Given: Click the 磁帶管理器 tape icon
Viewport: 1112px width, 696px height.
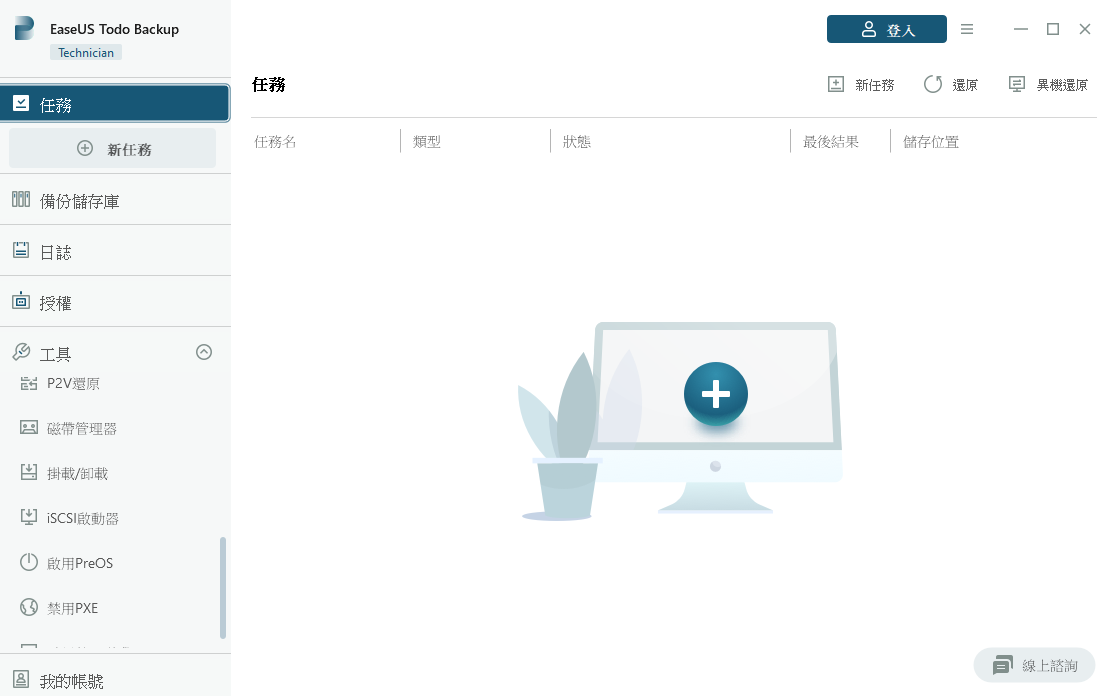Looking at the screenshot, I should (x=29, y=428).
